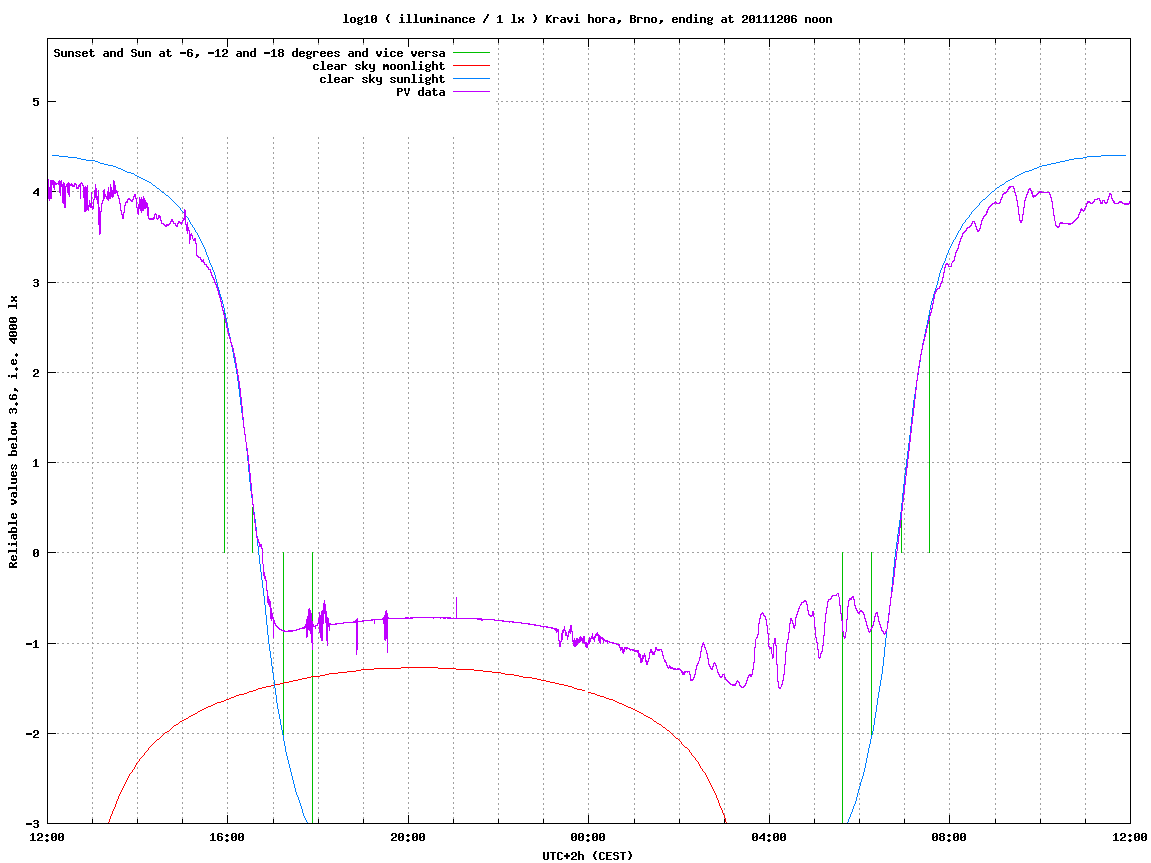Viewport: 1151px width, 863px height.
Task: Click the purple spike near 21:00
Action: (457, 608)
